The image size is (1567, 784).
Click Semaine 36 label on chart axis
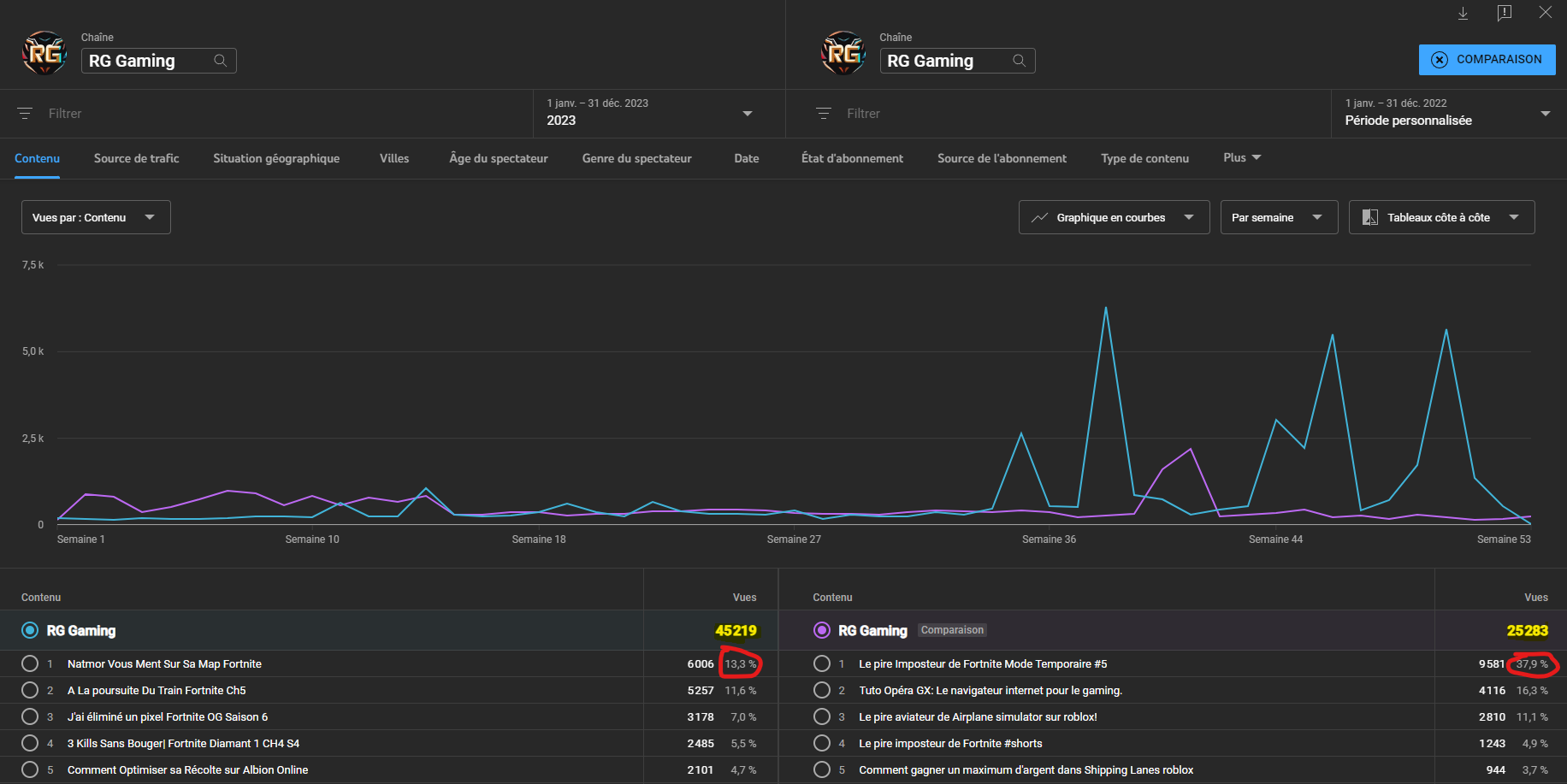(1049, 539)
